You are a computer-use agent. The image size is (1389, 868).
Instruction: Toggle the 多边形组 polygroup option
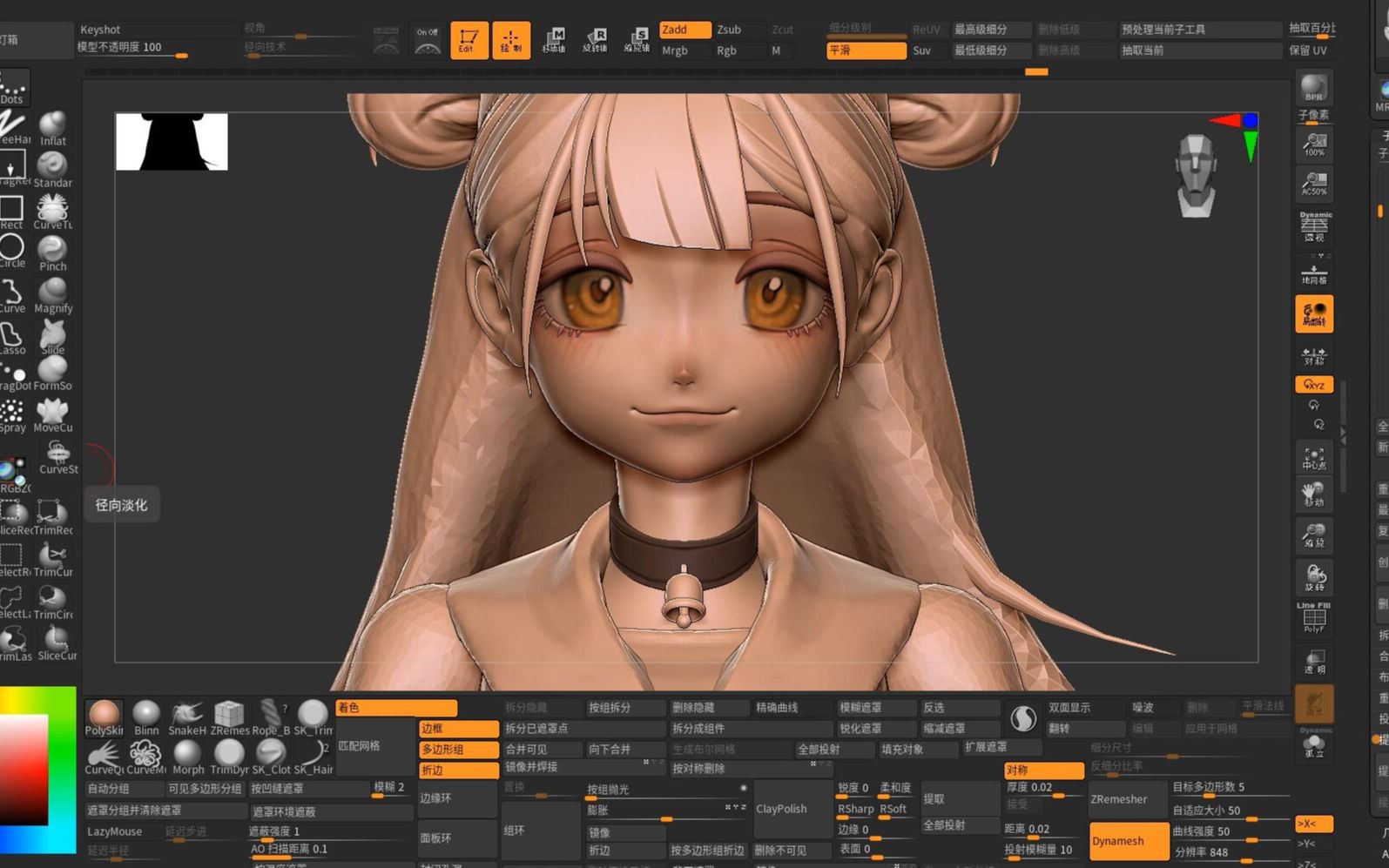459,750
